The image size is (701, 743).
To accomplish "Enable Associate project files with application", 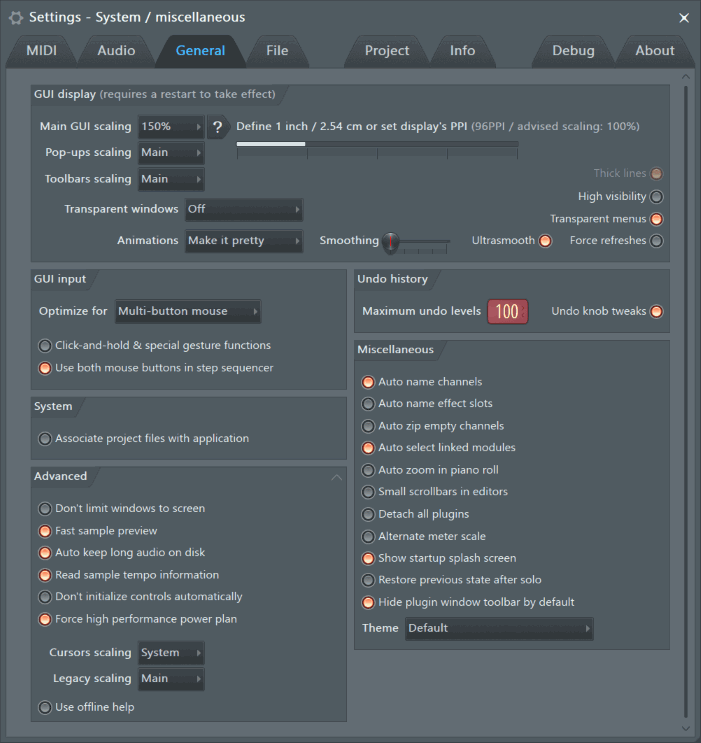I will 45,439.
